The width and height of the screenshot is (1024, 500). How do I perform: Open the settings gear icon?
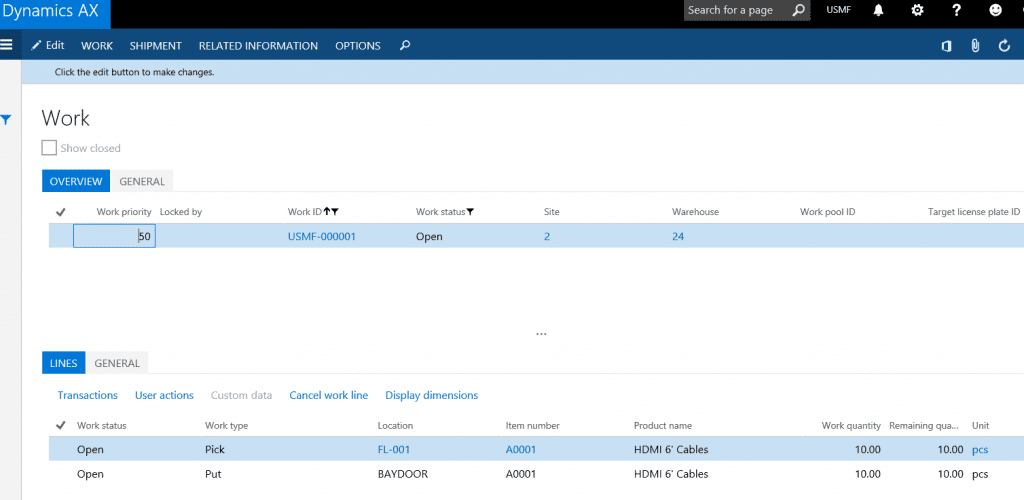pos(918,10)
